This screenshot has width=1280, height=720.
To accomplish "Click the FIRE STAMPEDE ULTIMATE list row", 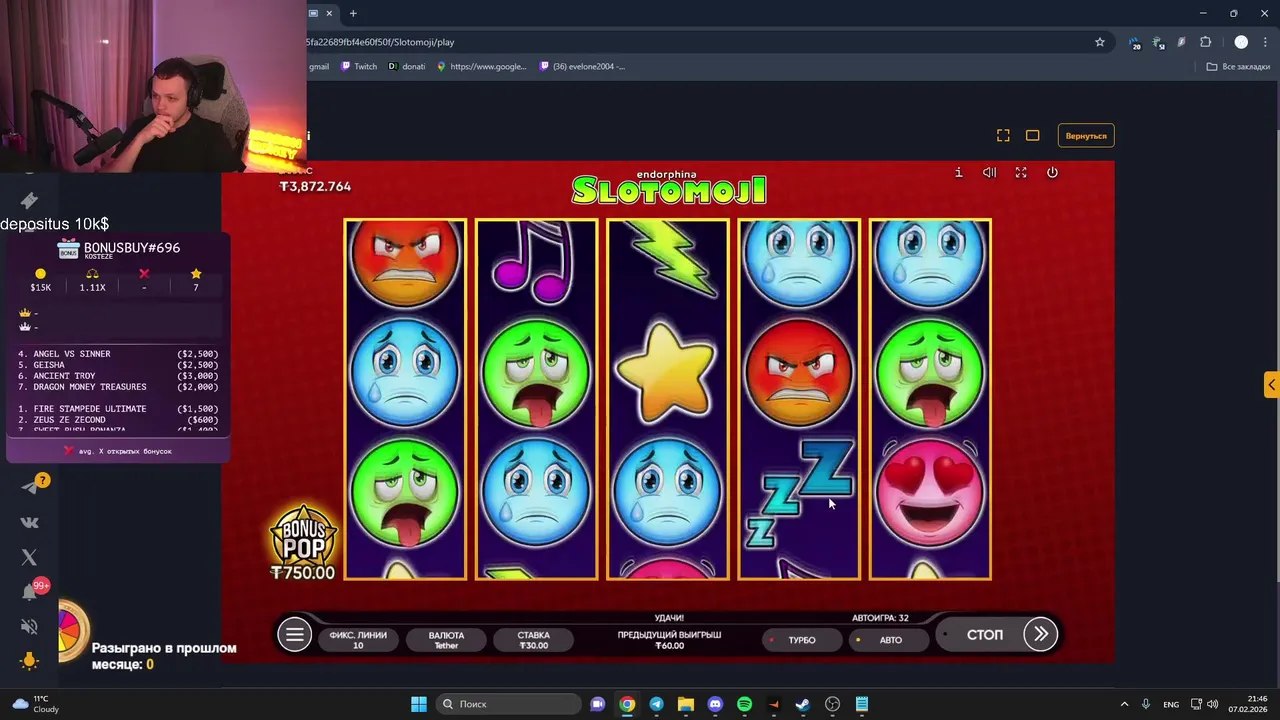I will point(118,409).
